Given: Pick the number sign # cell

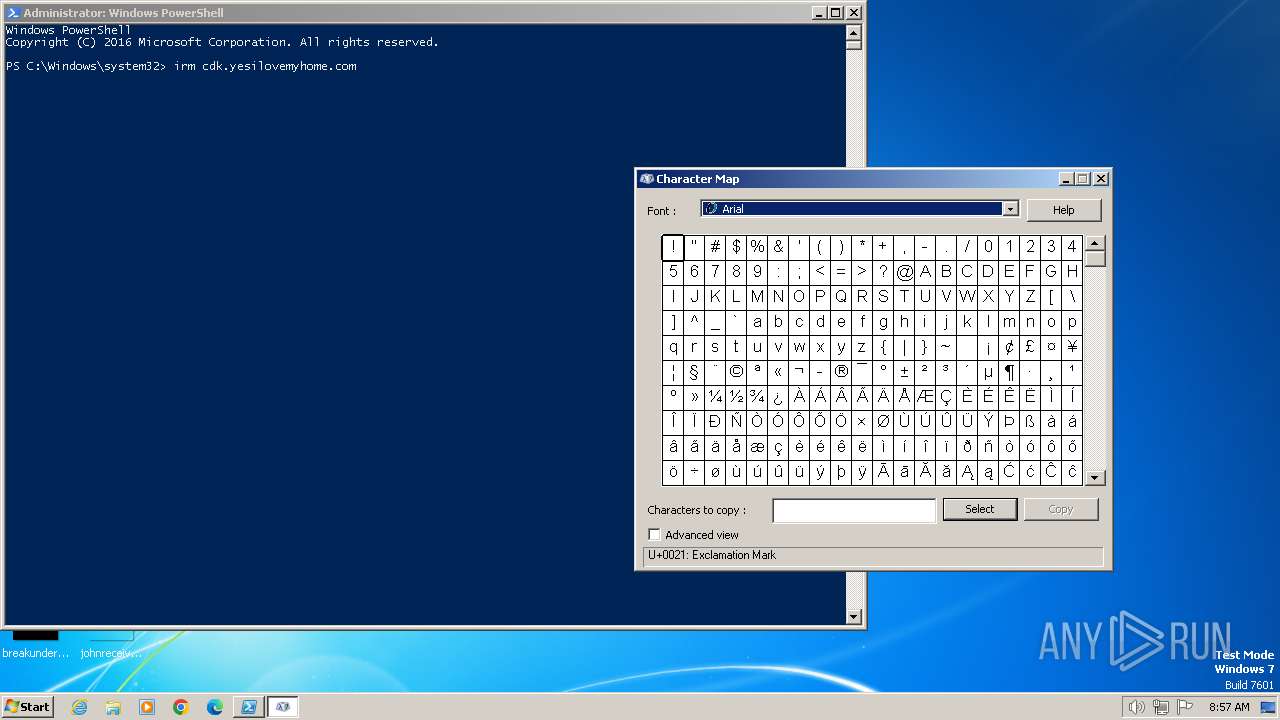Looking at the screenshot, I should pyautogui.click(x=715, y=247).
